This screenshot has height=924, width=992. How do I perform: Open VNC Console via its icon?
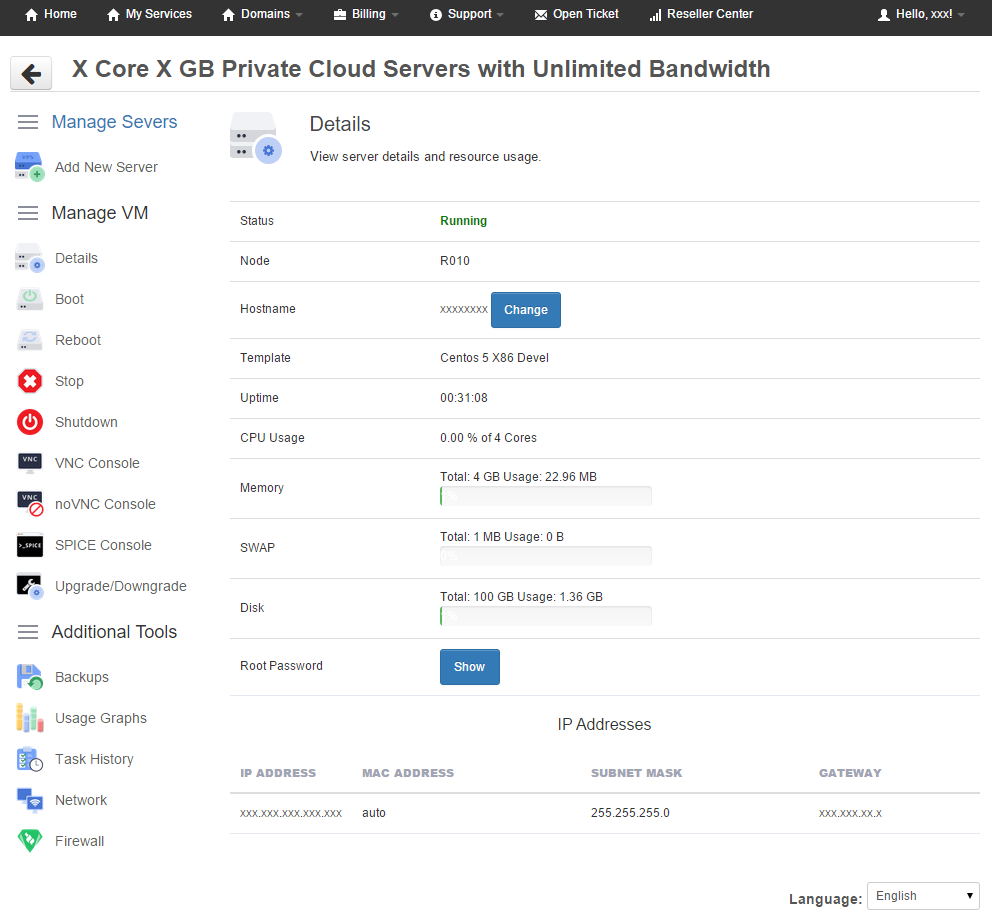[x=30, y=463]
